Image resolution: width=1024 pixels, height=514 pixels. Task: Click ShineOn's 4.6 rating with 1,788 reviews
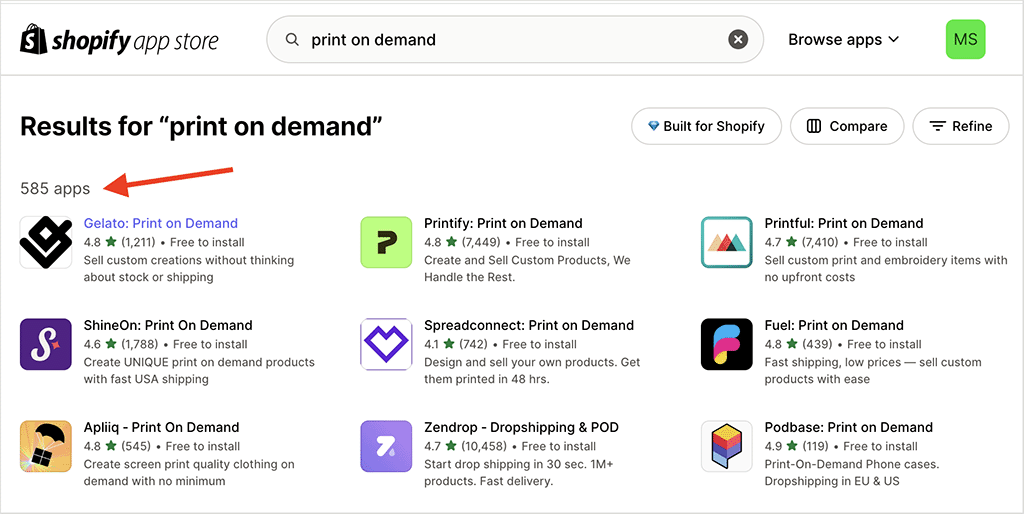(x=121, y=344)
